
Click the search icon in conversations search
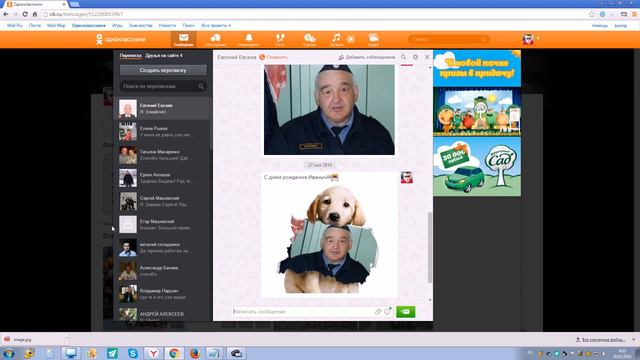point(201,86)
